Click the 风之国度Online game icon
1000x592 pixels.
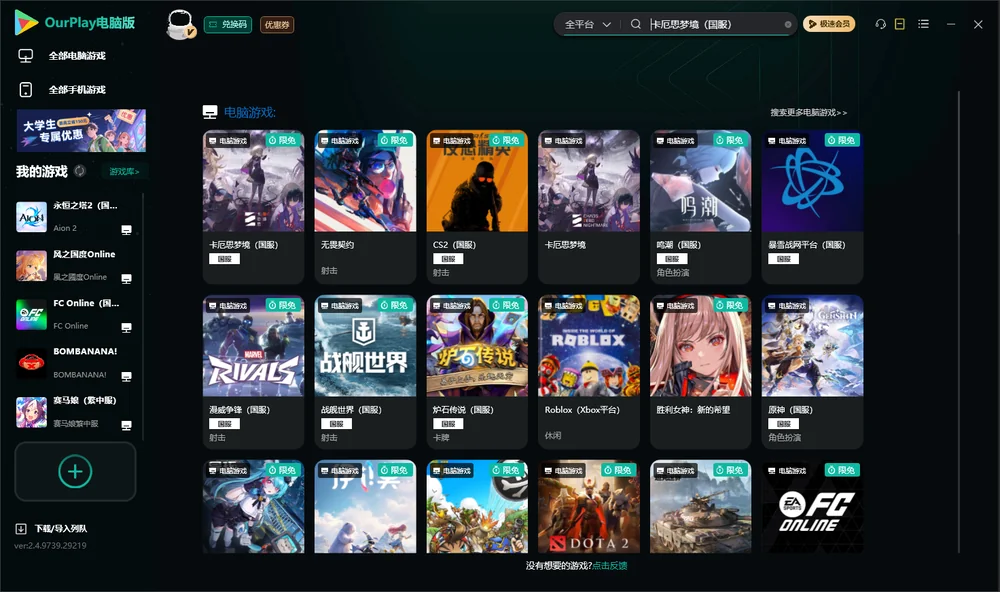31,266
